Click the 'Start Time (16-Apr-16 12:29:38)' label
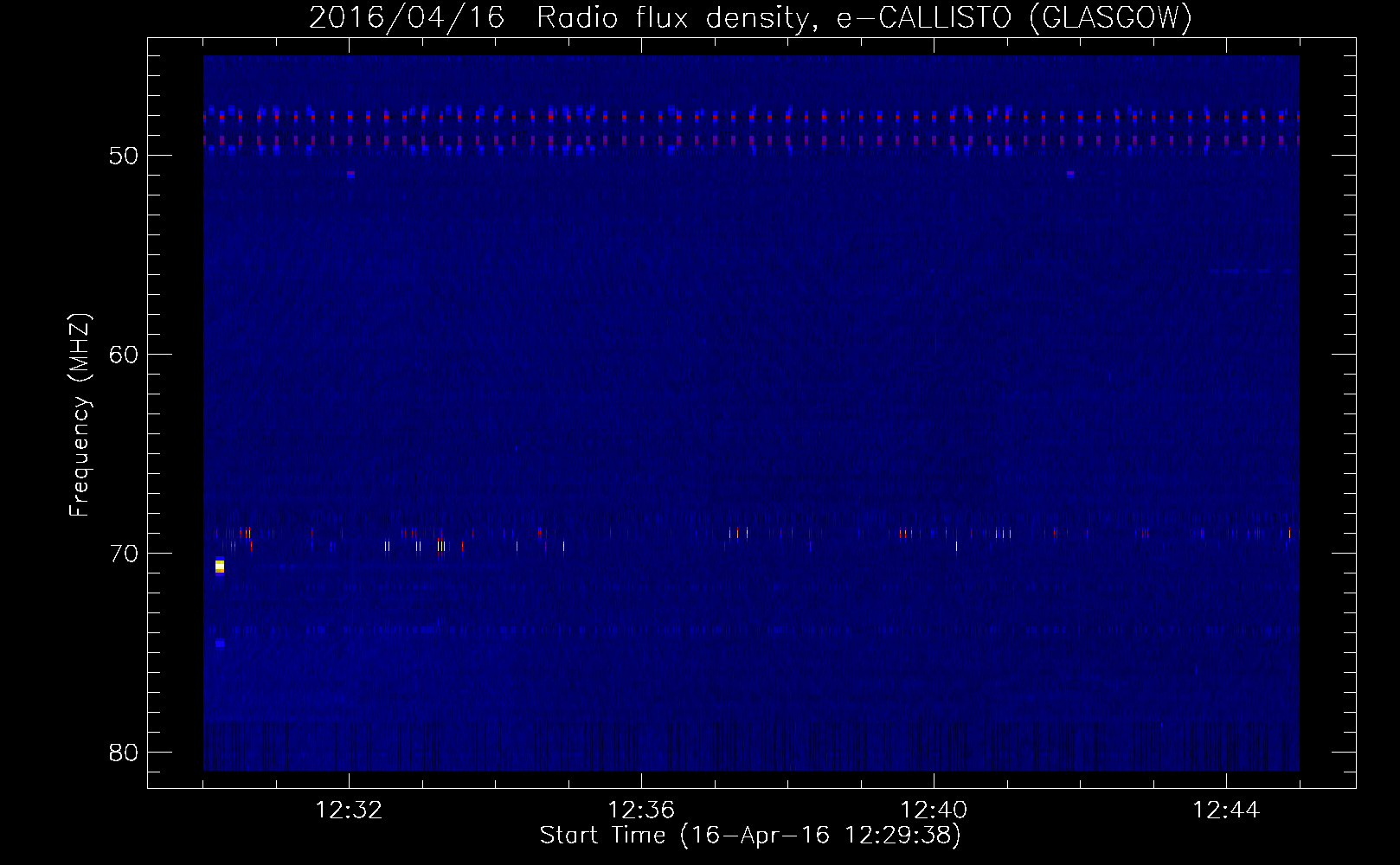 [750, 836]
